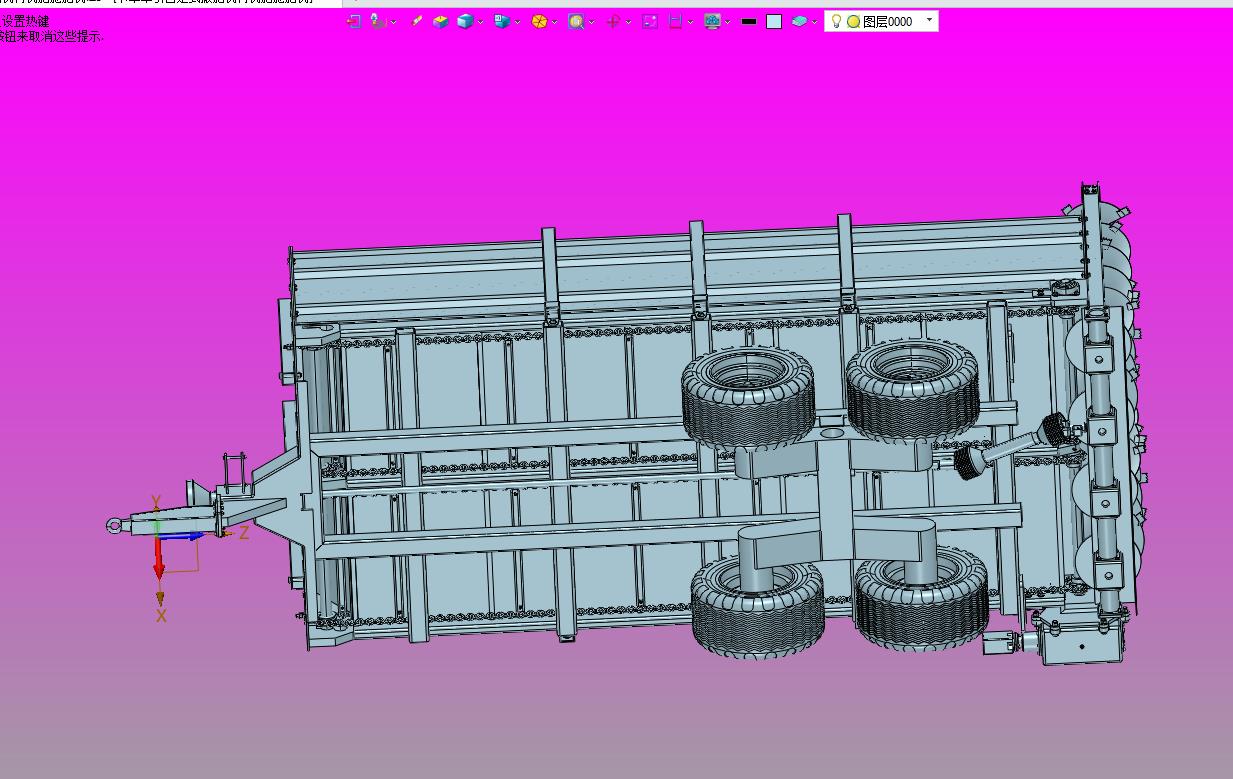1233x779 pixels.
Task: Expand the blue cube display style dropdown
Action: [x=481, y=22]
